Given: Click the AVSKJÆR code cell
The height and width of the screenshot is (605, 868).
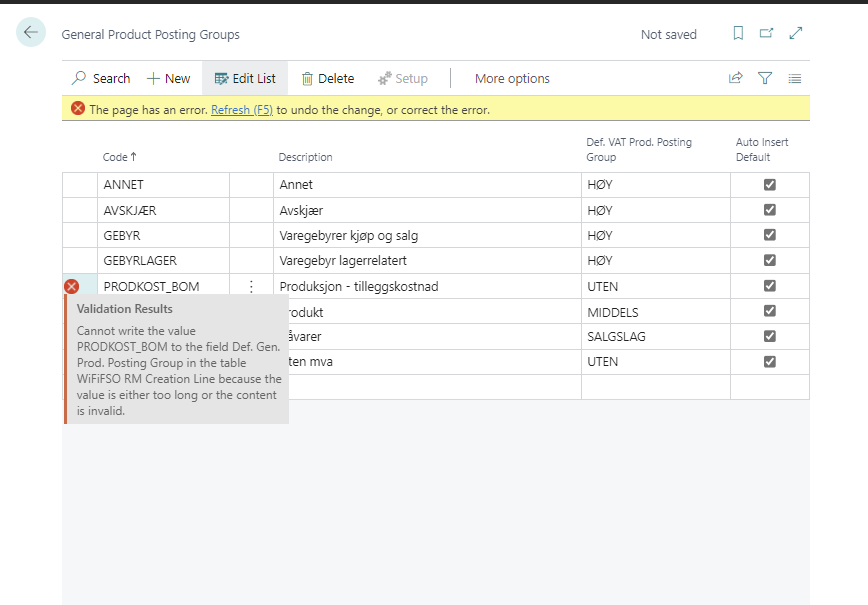Looking at the screenshot, I should click(x=163, y=211).
